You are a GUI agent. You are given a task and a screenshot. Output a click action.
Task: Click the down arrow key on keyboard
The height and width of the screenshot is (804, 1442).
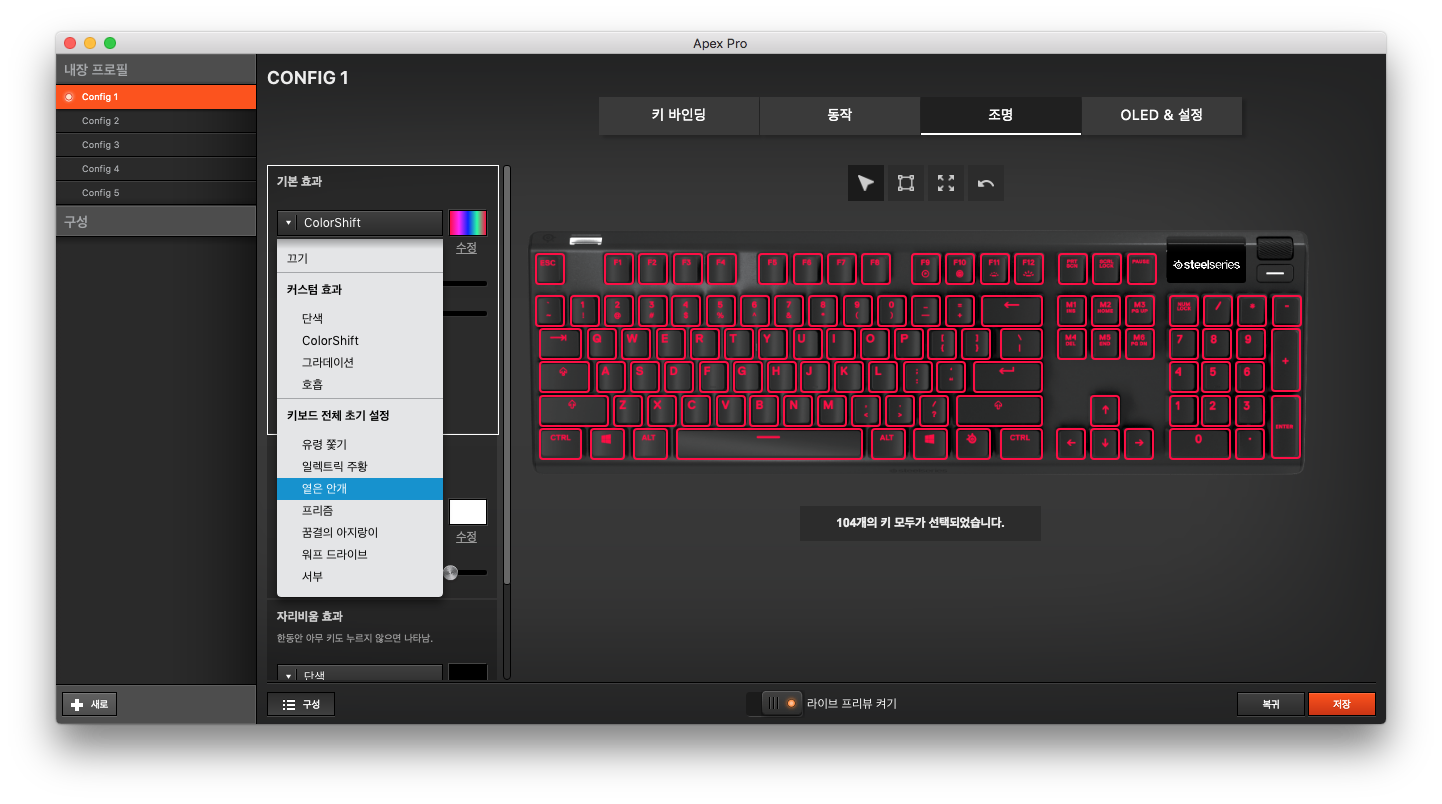[1104, 443]
